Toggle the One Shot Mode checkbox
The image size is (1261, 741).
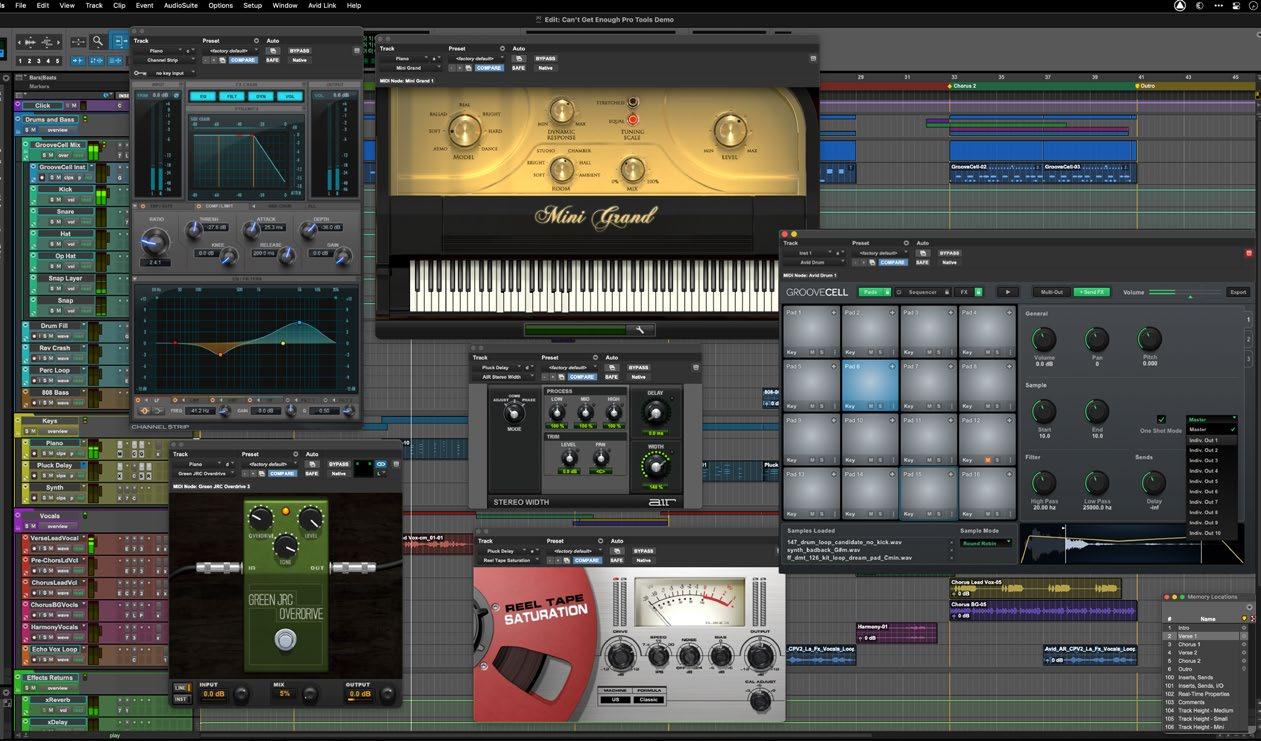coord(1161,419)
